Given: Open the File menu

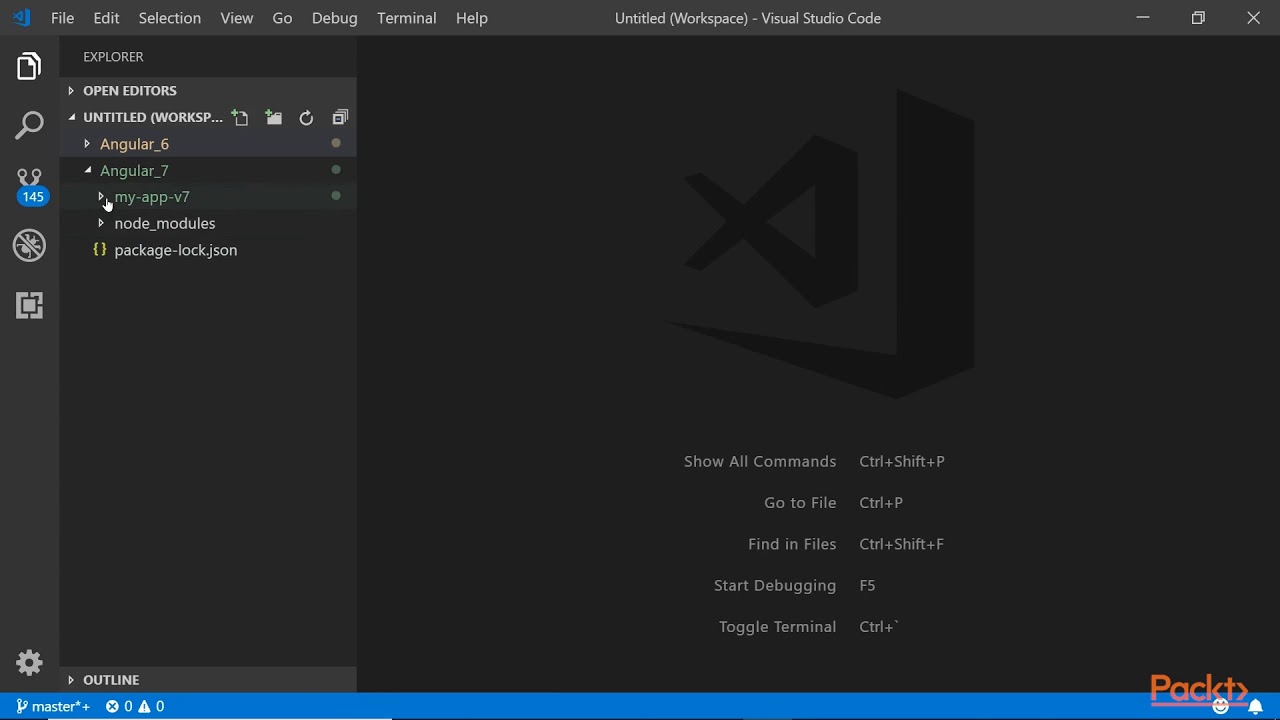Looking at the screenshot, I should tap(62, 18).
